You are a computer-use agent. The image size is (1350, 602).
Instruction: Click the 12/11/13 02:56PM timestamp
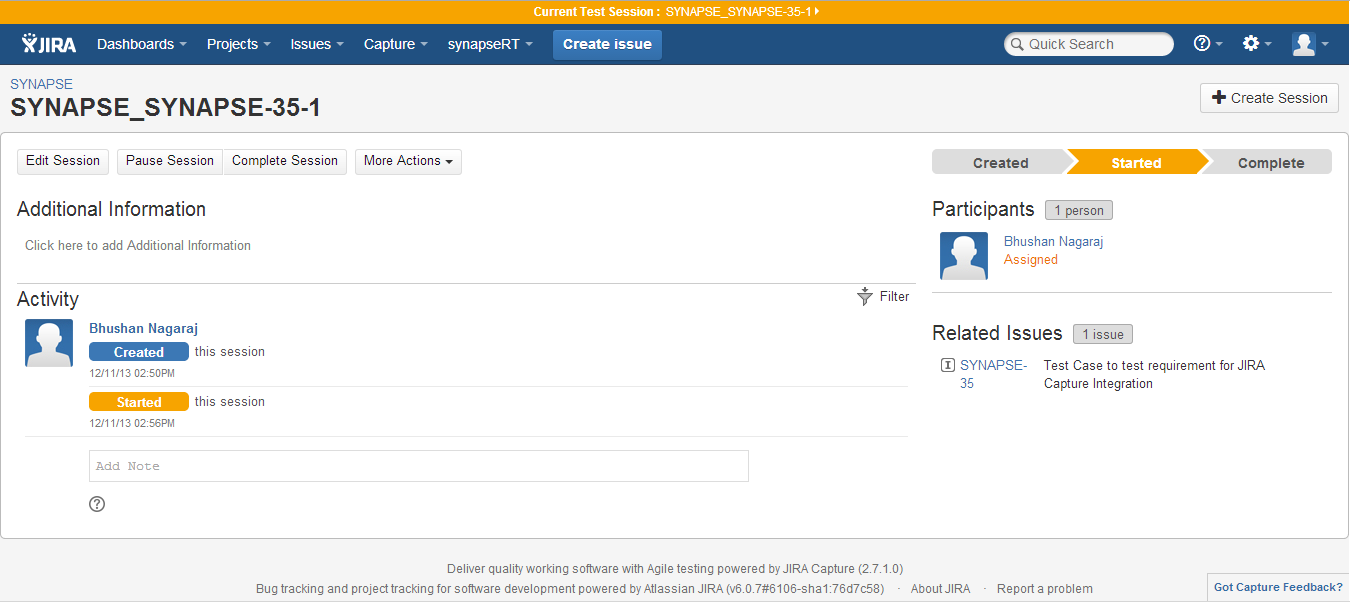click(132, 424)
